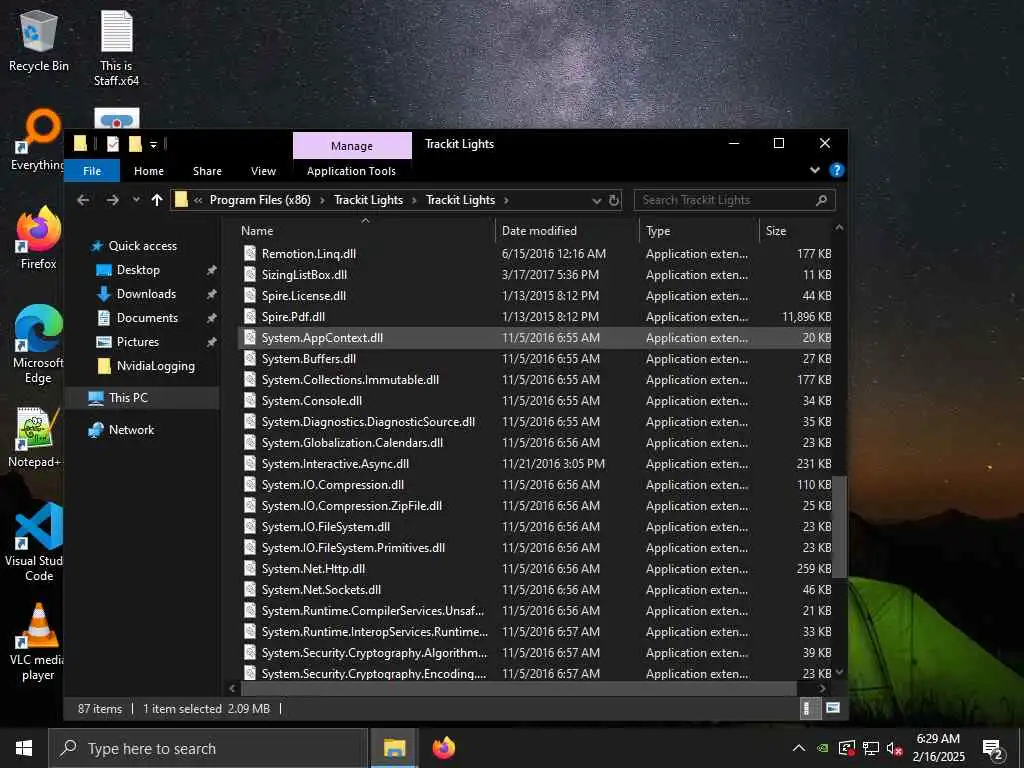
Task: Click File Explorer taskbar icon
Action: (394, 748)
